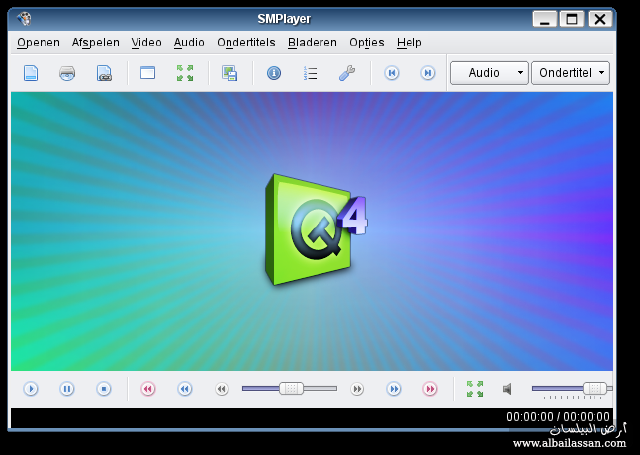Click the SMPlayer window icon in the title bar
This screenshot has width=640, height=455.
tap(24, 18)
